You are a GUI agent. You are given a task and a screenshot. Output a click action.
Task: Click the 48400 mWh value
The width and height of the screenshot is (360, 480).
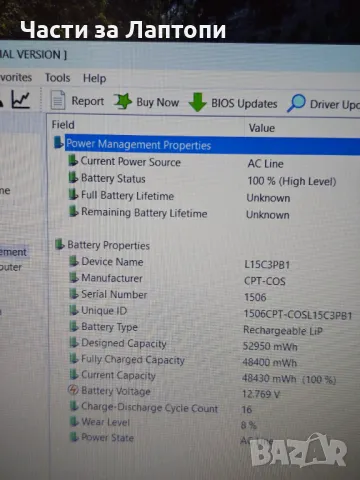[269, 362]
